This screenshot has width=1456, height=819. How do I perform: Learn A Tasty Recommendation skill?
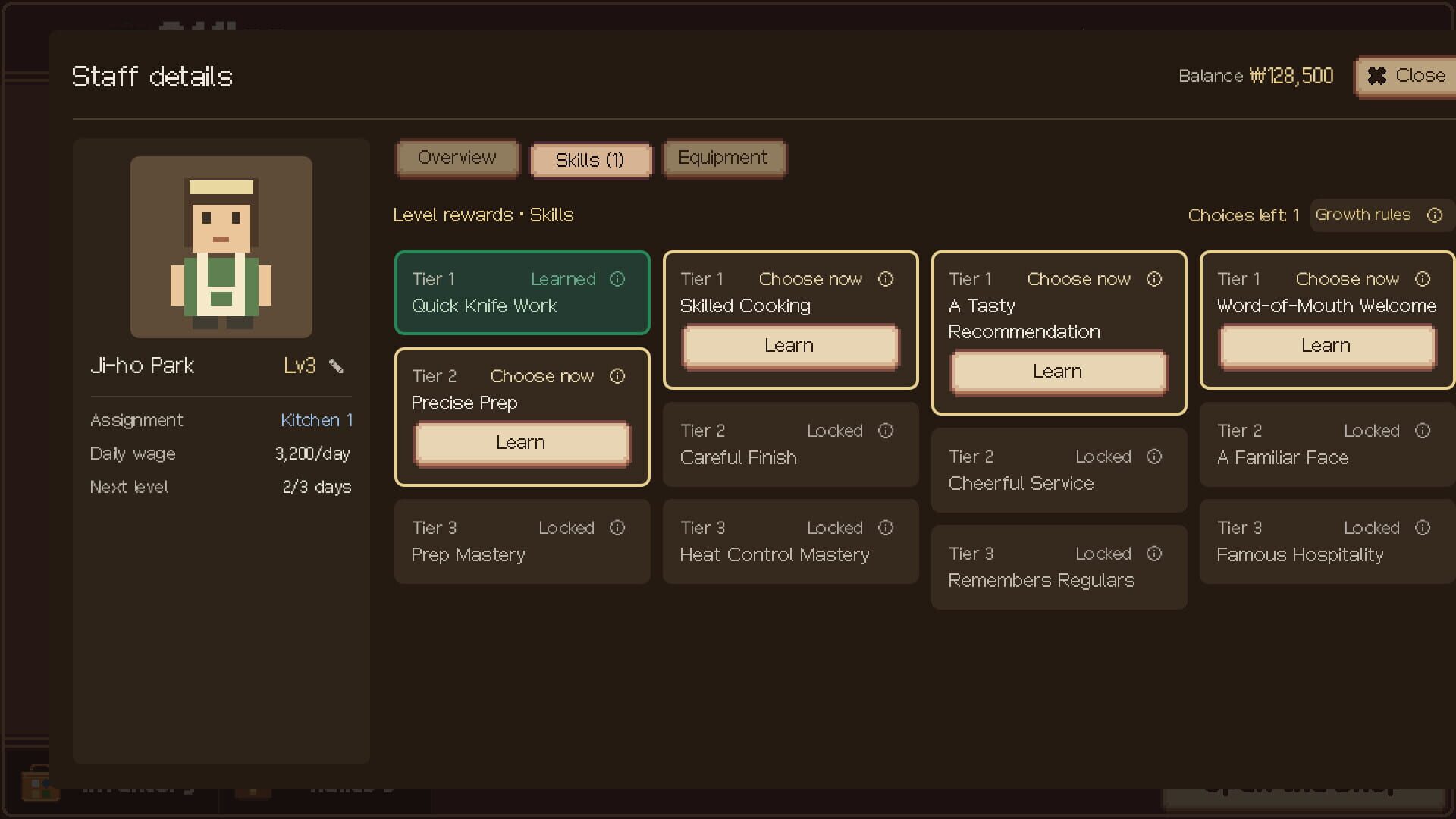coord(1058,372)
